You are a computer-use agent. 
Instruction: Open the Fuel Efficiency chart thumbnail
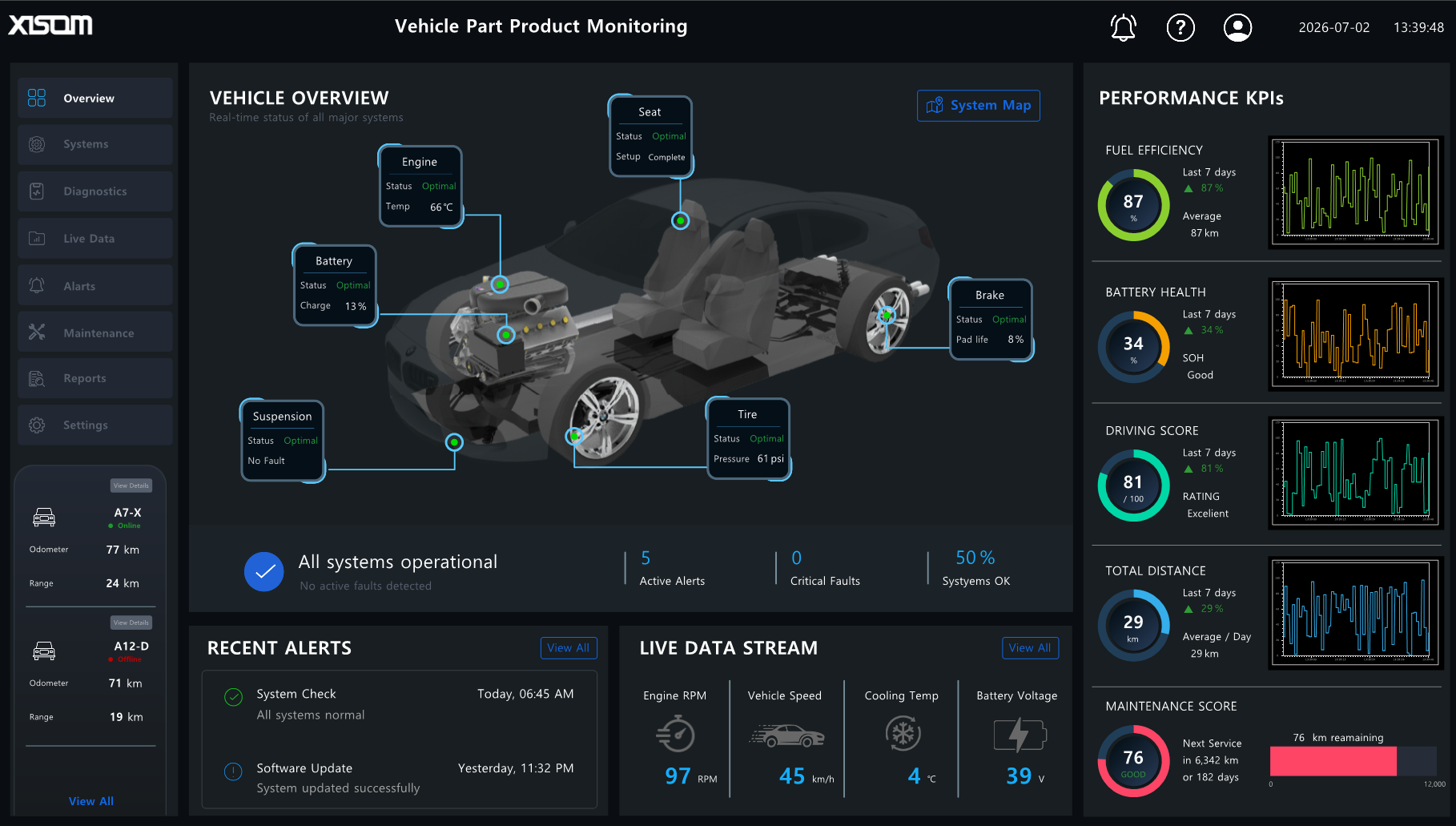click(1356, 192)
